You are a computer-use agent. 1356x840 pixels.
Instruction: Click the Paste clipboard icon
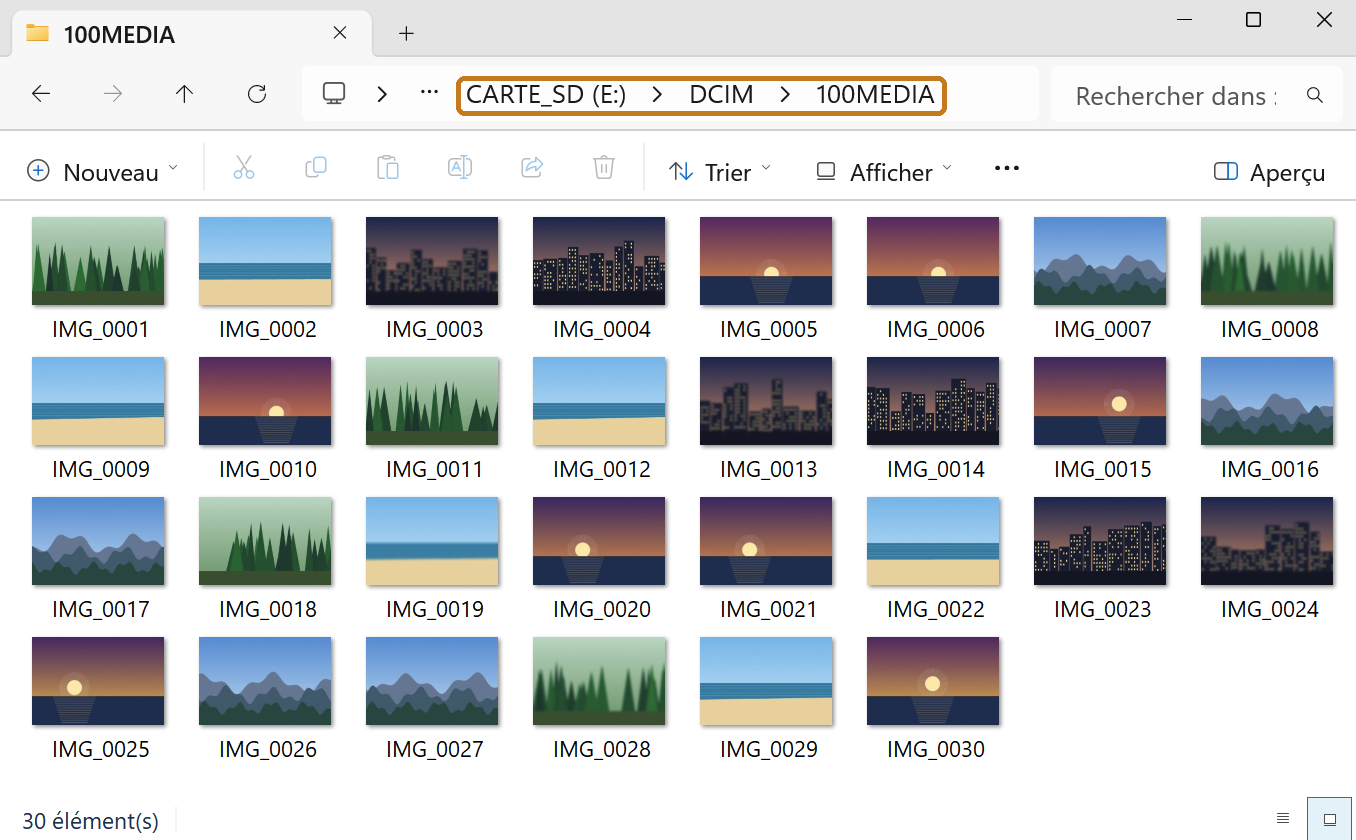point(387,168)
